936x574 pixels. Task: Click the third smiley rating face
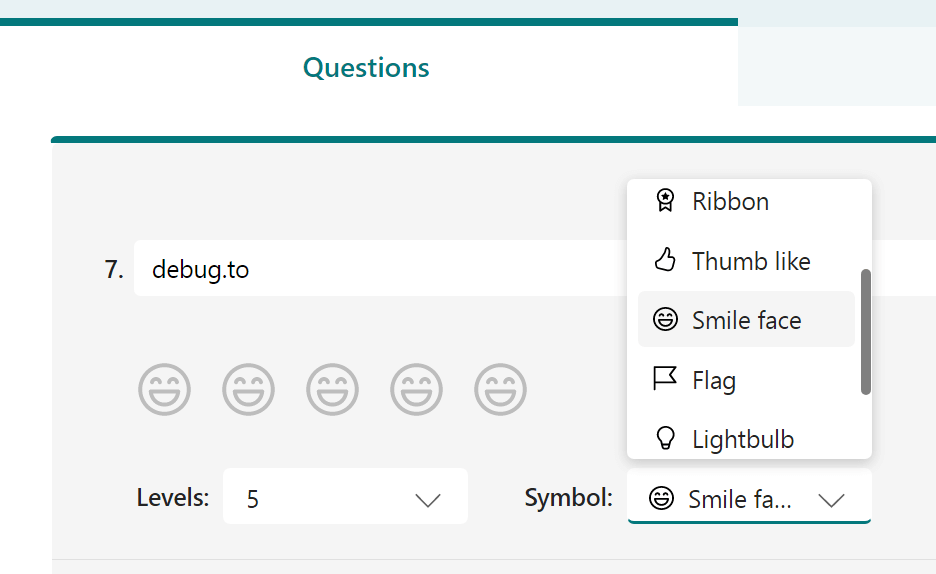coord(332,389)
